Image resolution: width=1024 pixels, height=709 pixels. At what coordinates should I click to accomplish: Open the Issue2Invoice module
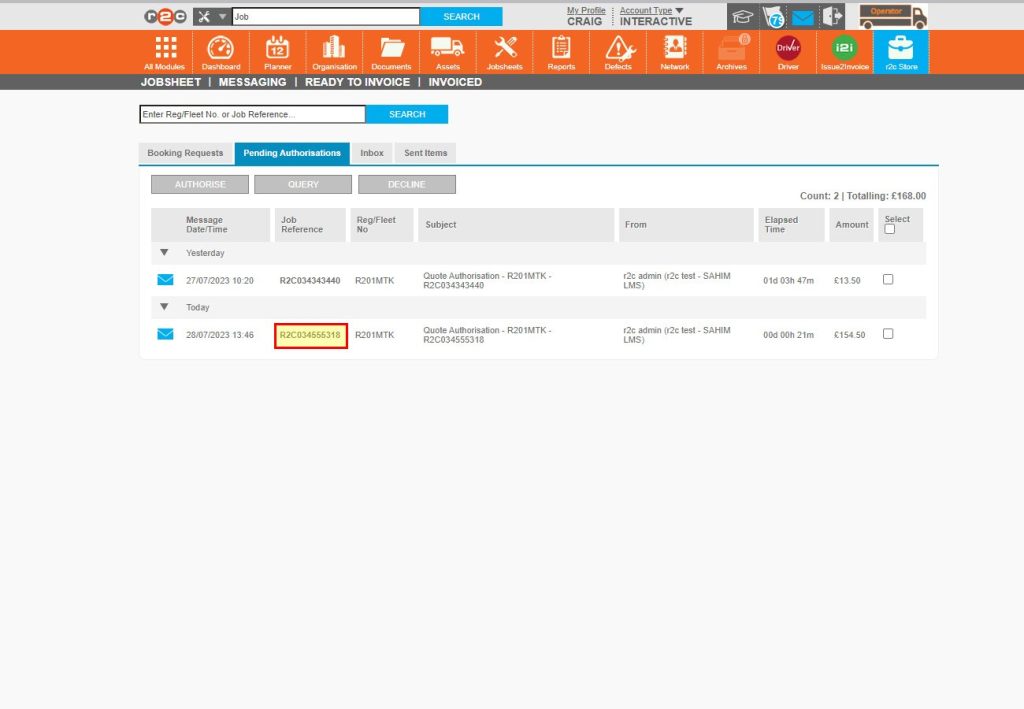[845, 50]
